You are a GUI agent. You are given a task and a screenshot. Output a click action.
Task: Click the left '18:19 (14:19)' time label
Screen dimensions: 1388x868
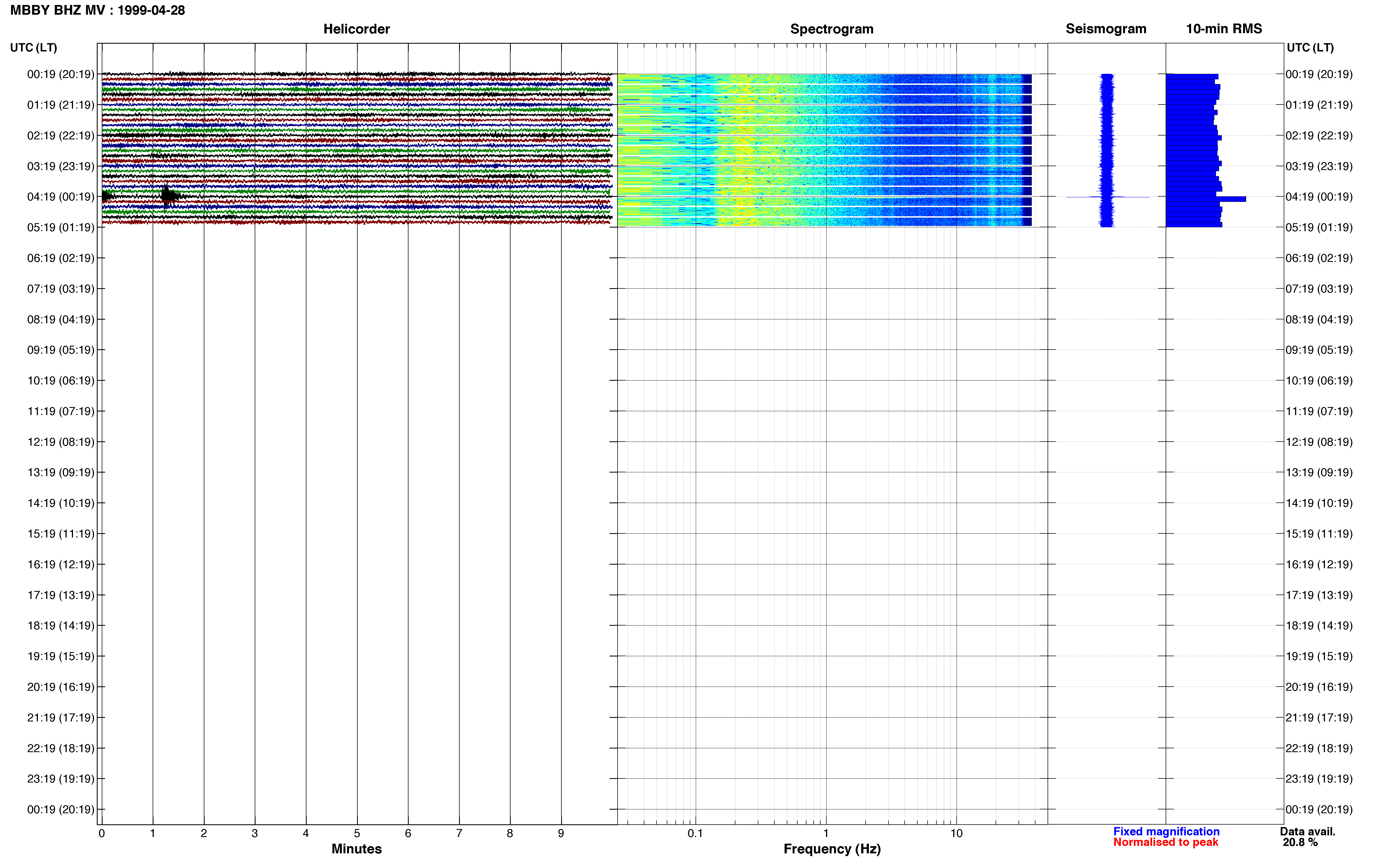click(61, 626)
